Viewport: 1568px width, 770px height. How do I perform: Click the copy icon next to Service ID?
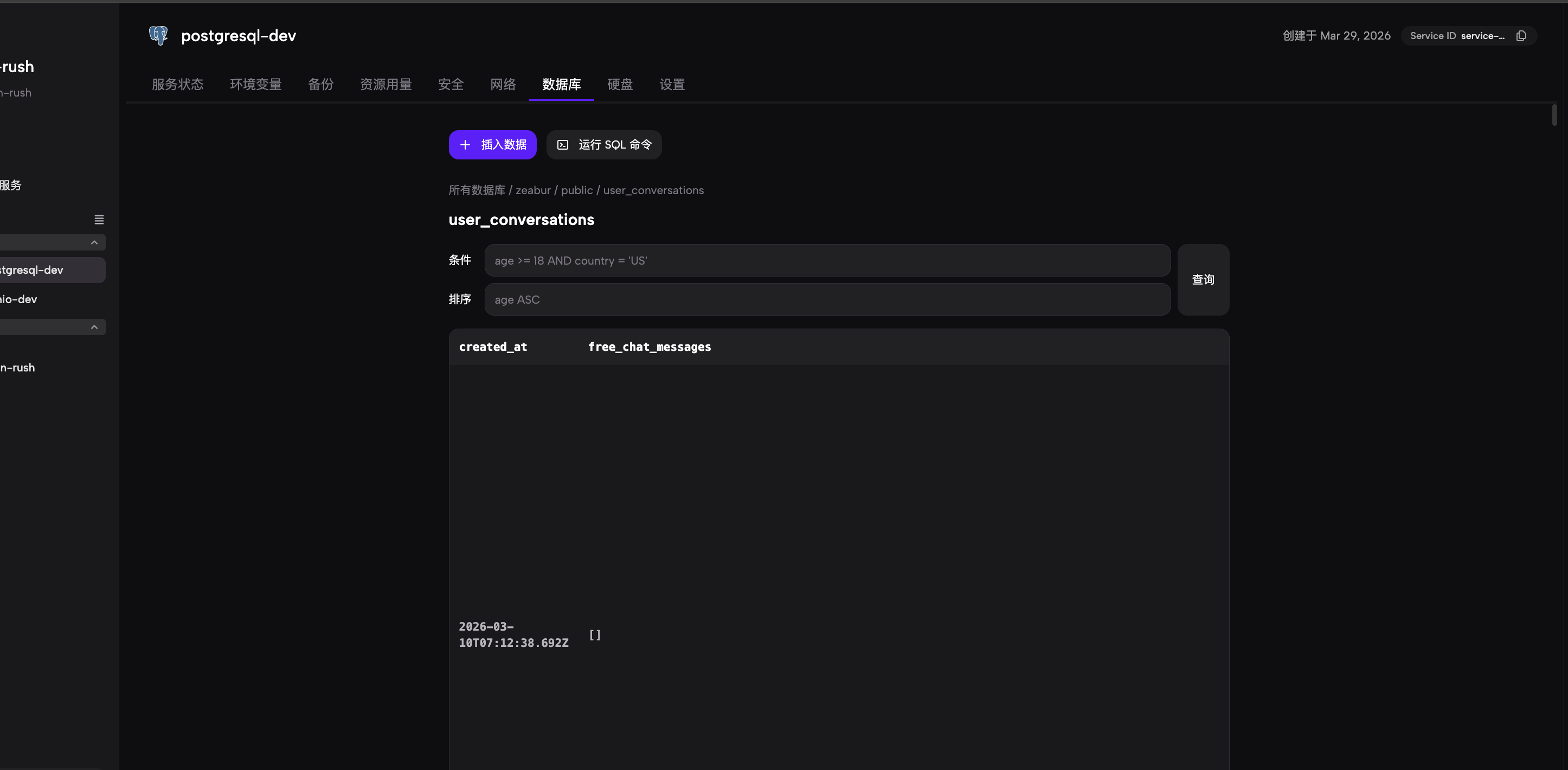[1522, 35]
